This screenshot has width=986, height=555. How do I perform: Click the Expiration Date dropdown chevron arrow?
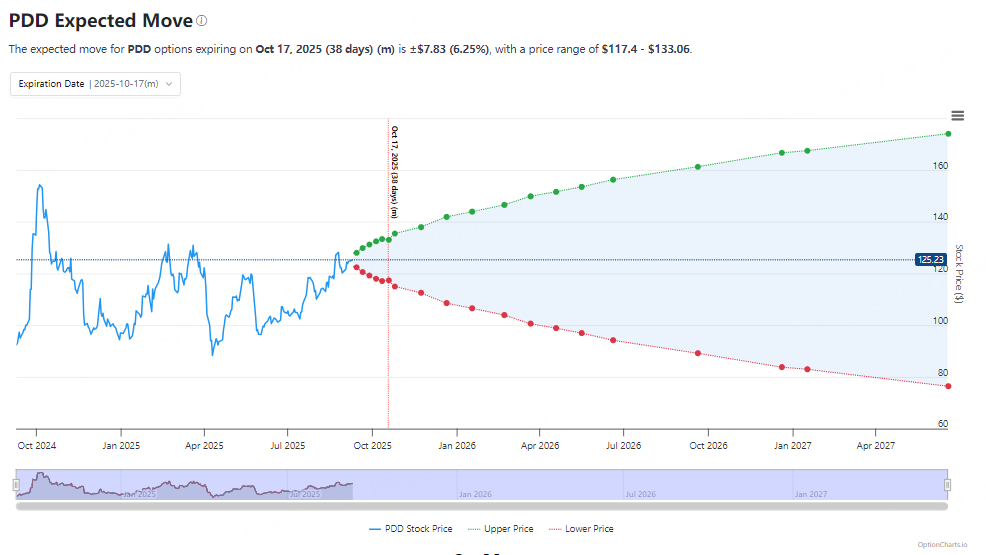coord(169,84)
